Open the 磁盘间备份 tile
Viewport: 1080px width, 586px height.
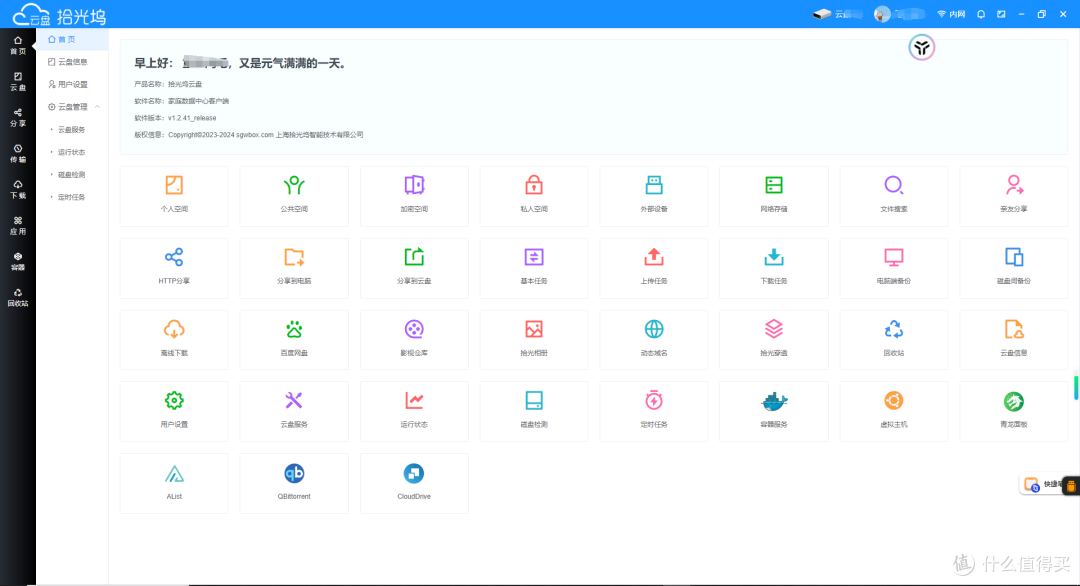[x=1013, y=268]
